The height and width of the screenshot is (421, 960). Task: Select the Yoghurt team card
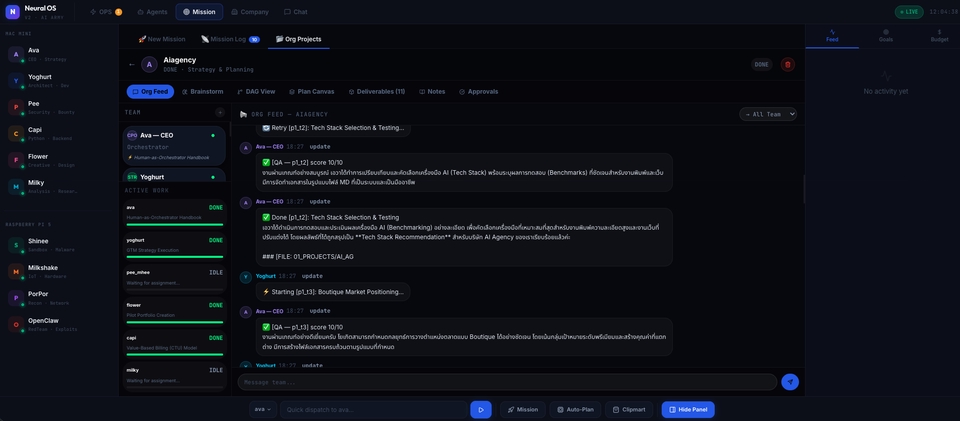click(x=174, y=176)
